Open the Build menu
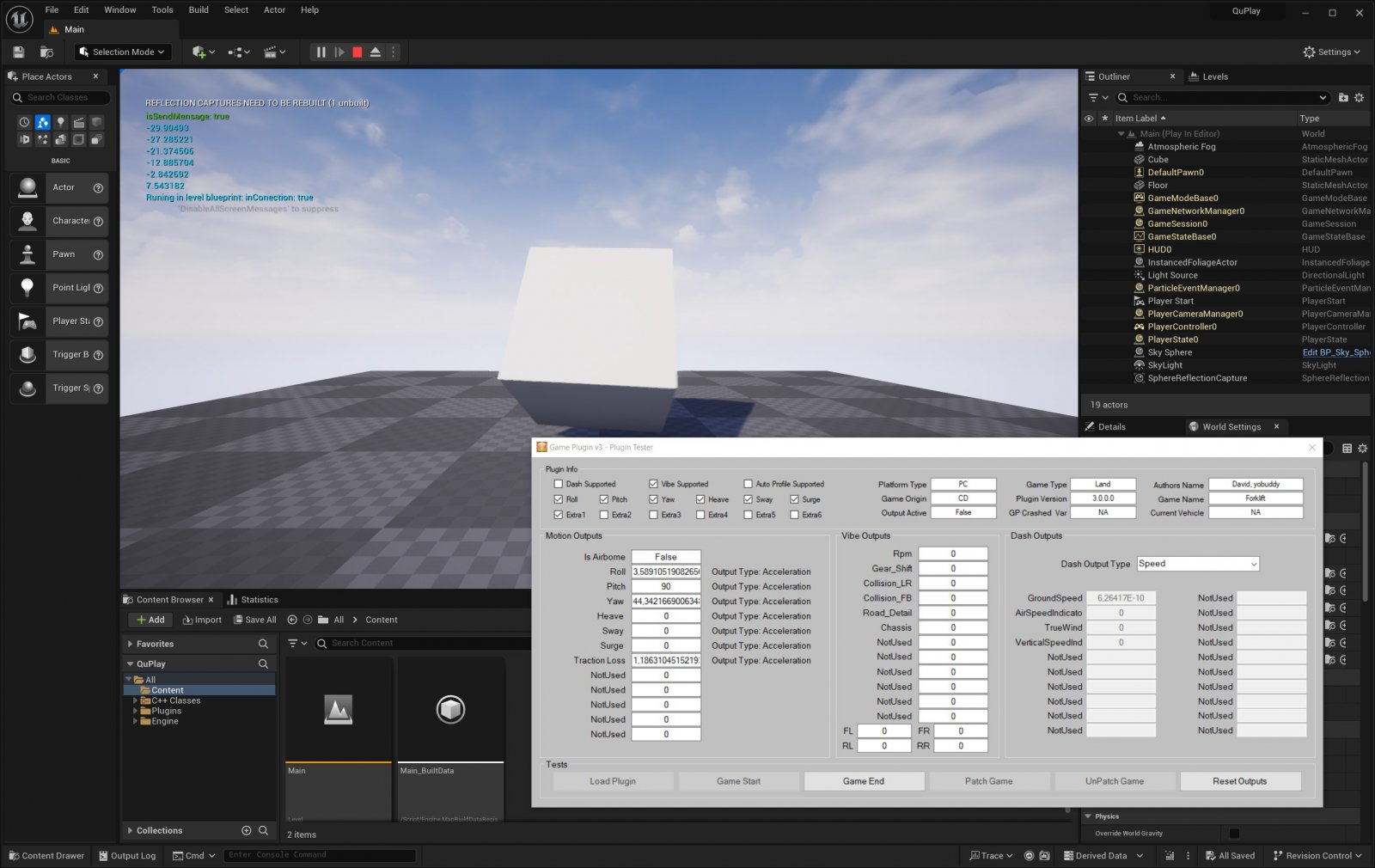Screen dimensions: 1375x868 199,10
